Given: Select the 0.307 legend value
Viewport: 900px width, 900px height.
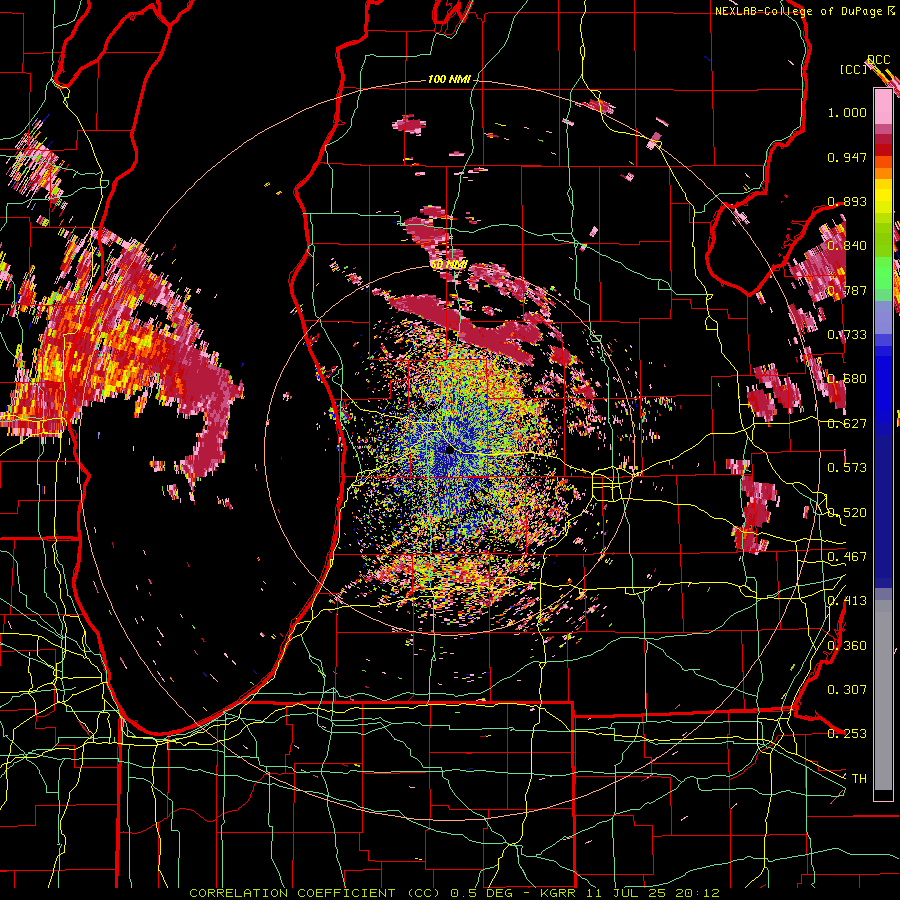Looking at the screenshot, I should pyautogui.click(x=847, y=690).
